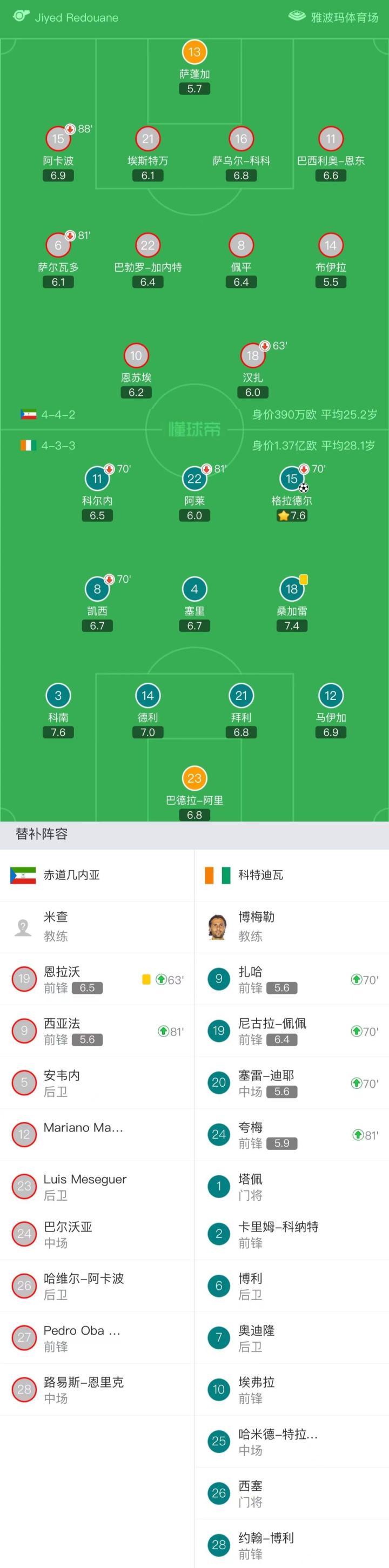Tap 科南's 7.6 rating badge
This screenshot has height=1568, width=389.
(x=58, y=732)
